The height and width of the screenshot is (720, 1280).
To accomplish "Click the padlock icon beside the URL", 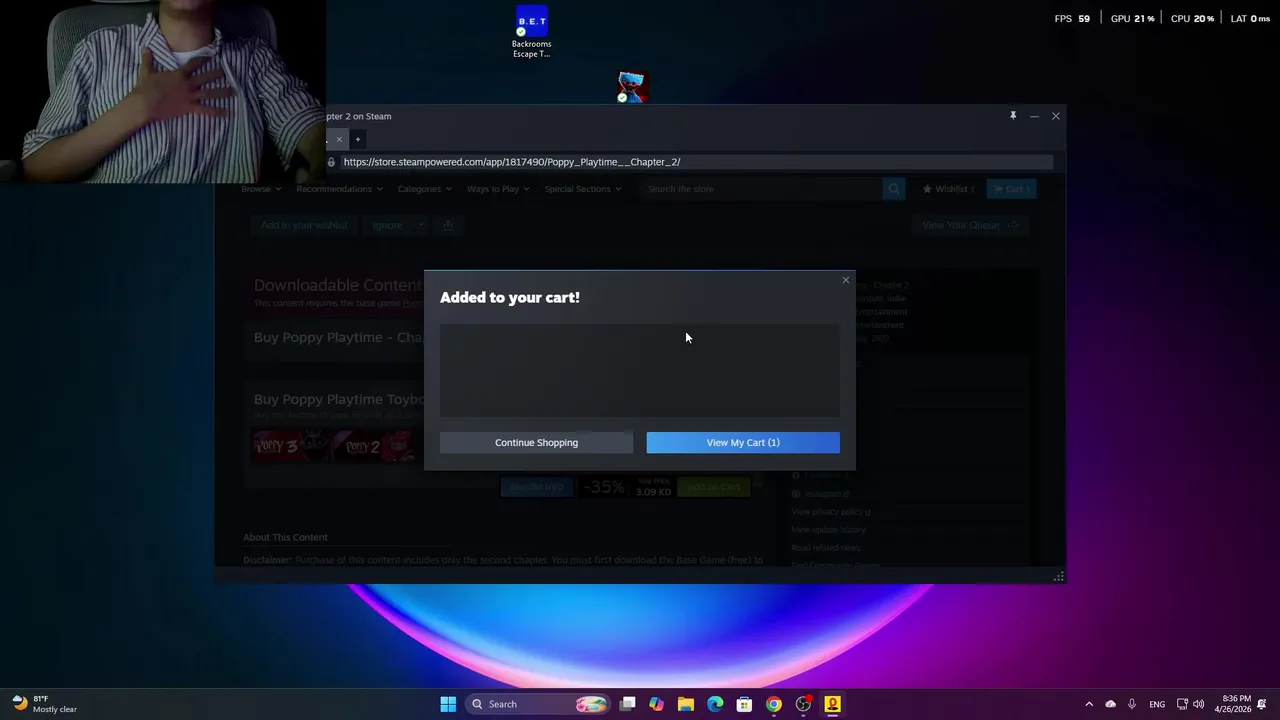I will (x=331, y=162).
